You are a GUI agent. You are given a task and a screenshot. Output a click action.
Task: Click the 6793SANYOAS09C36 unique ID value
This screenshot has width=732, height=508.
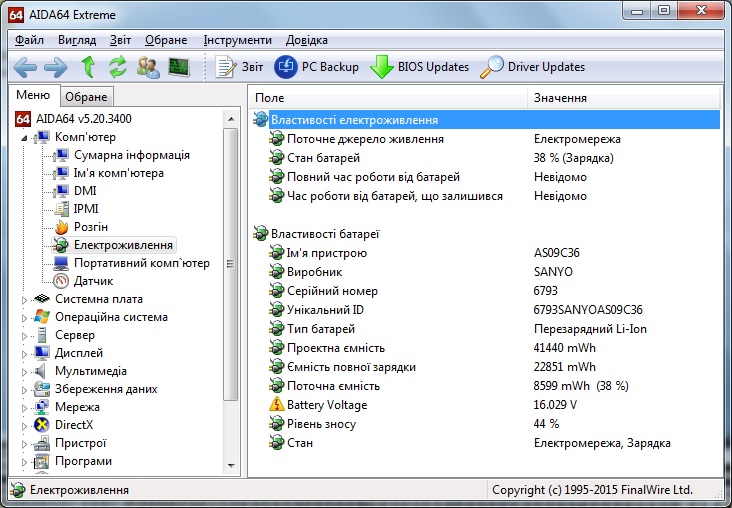point(588,310)
